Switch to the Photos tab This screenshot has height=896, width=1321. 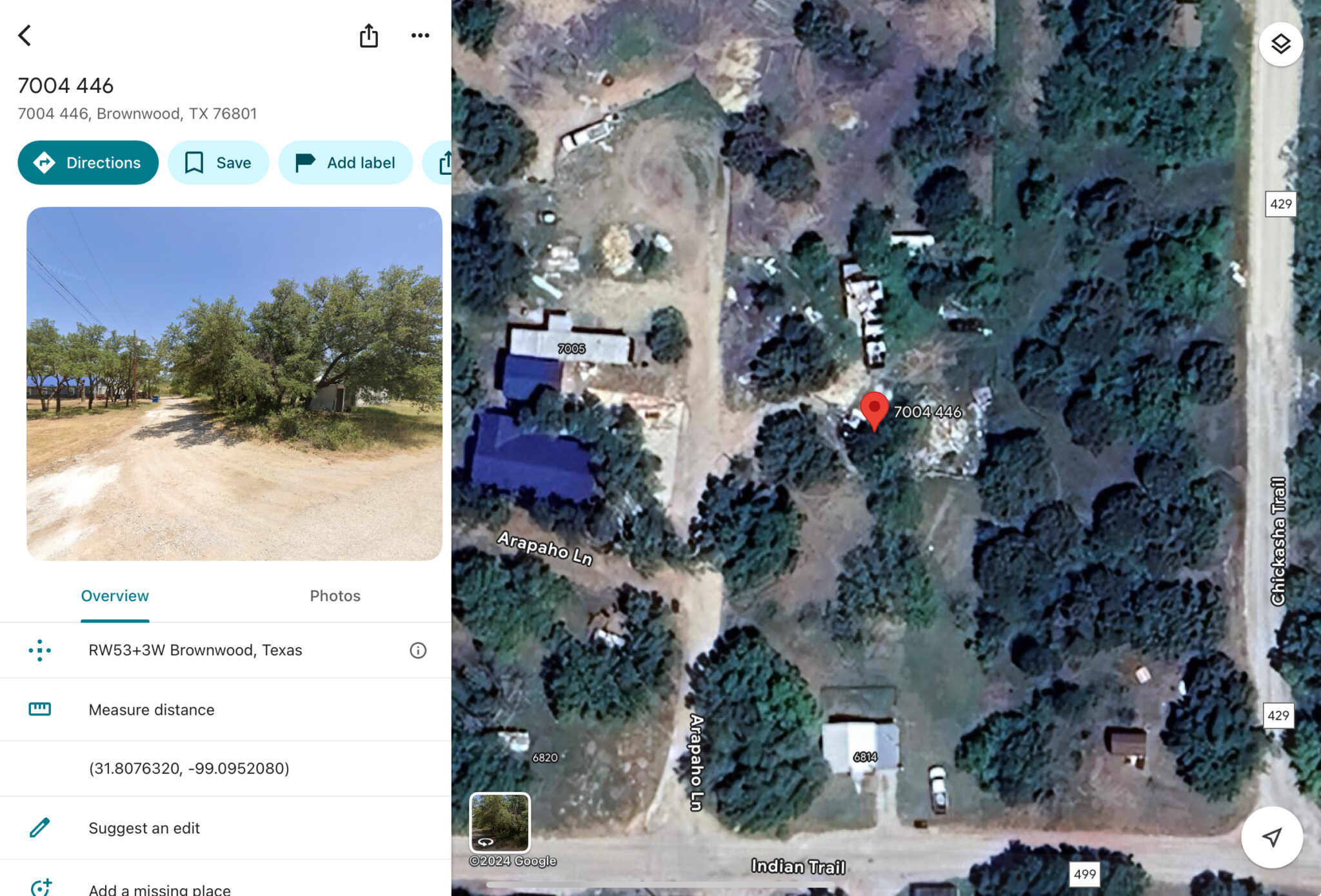click(335, 596)
